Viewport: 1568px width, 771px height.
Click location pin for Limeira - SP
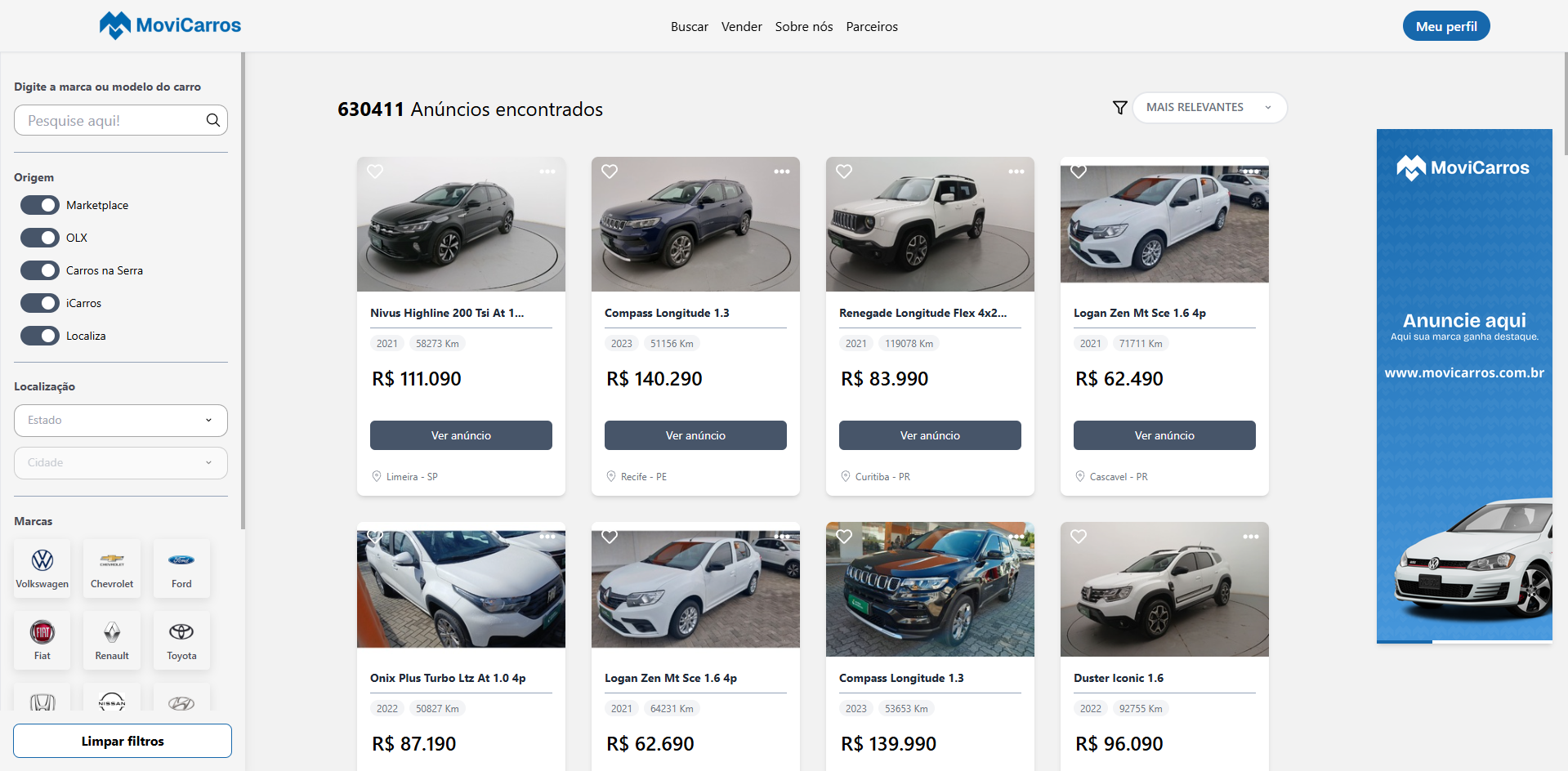377,476
